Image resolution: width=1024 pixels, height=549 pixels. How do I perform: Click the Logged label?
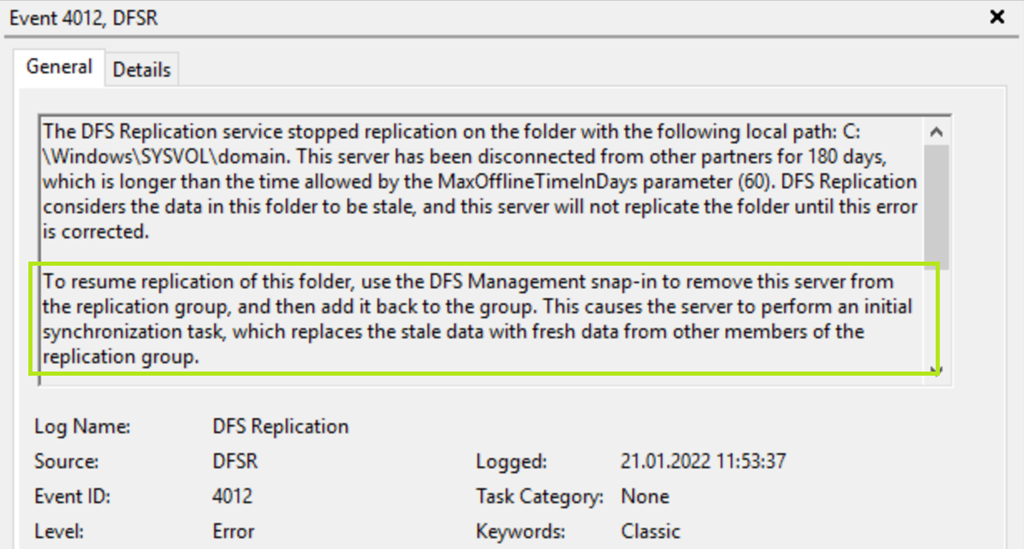click(512, 462)
